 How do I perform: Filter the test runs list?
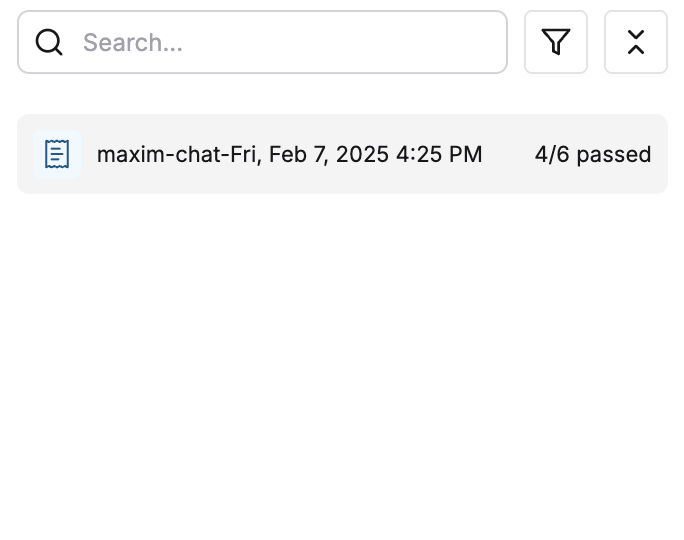coord(556,42)
